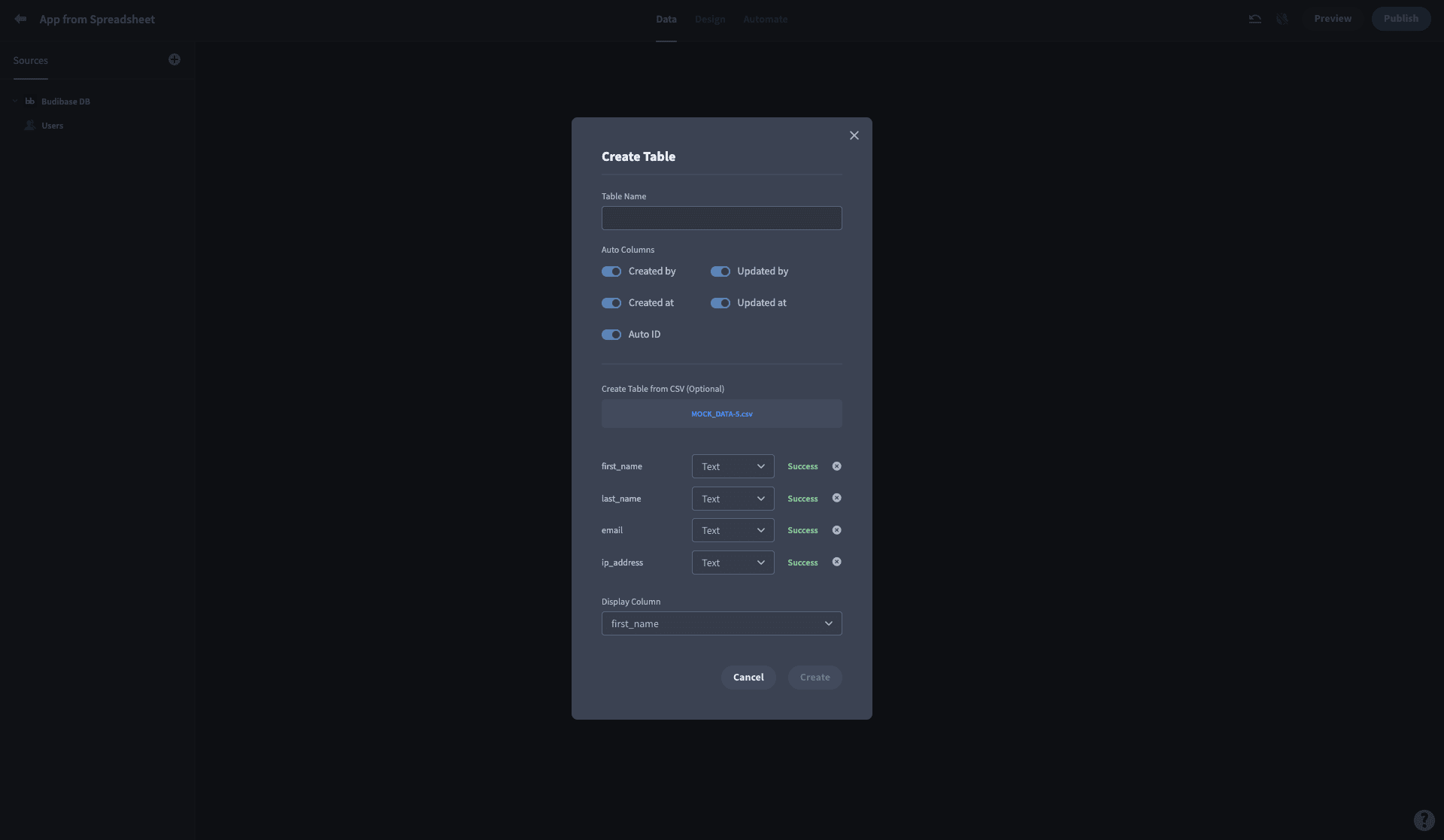The height and width of the screenshot is (840, 1444).
Task: Click the Publish button
Action: click(x=1400, y=18)
